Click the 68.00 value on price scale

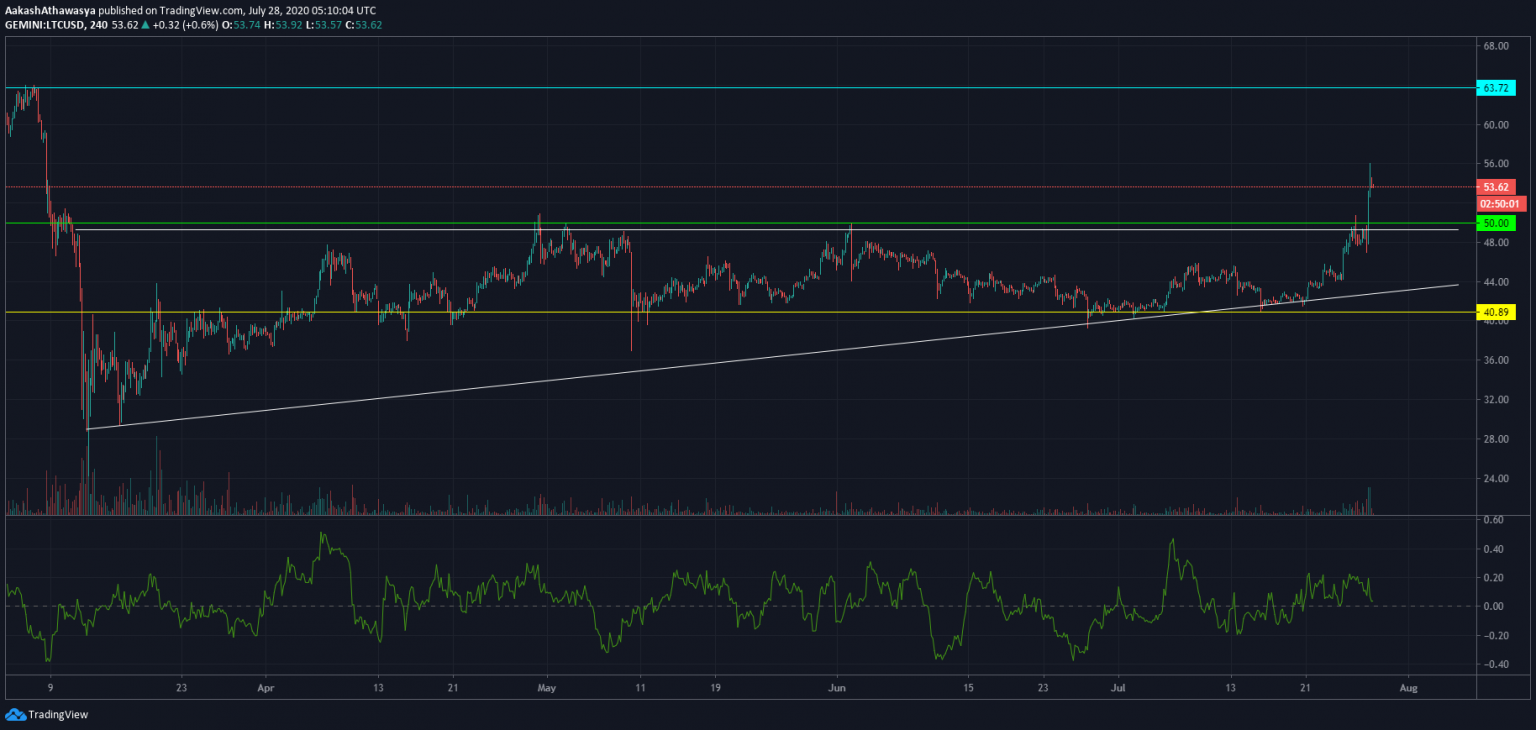point(1496,46)
